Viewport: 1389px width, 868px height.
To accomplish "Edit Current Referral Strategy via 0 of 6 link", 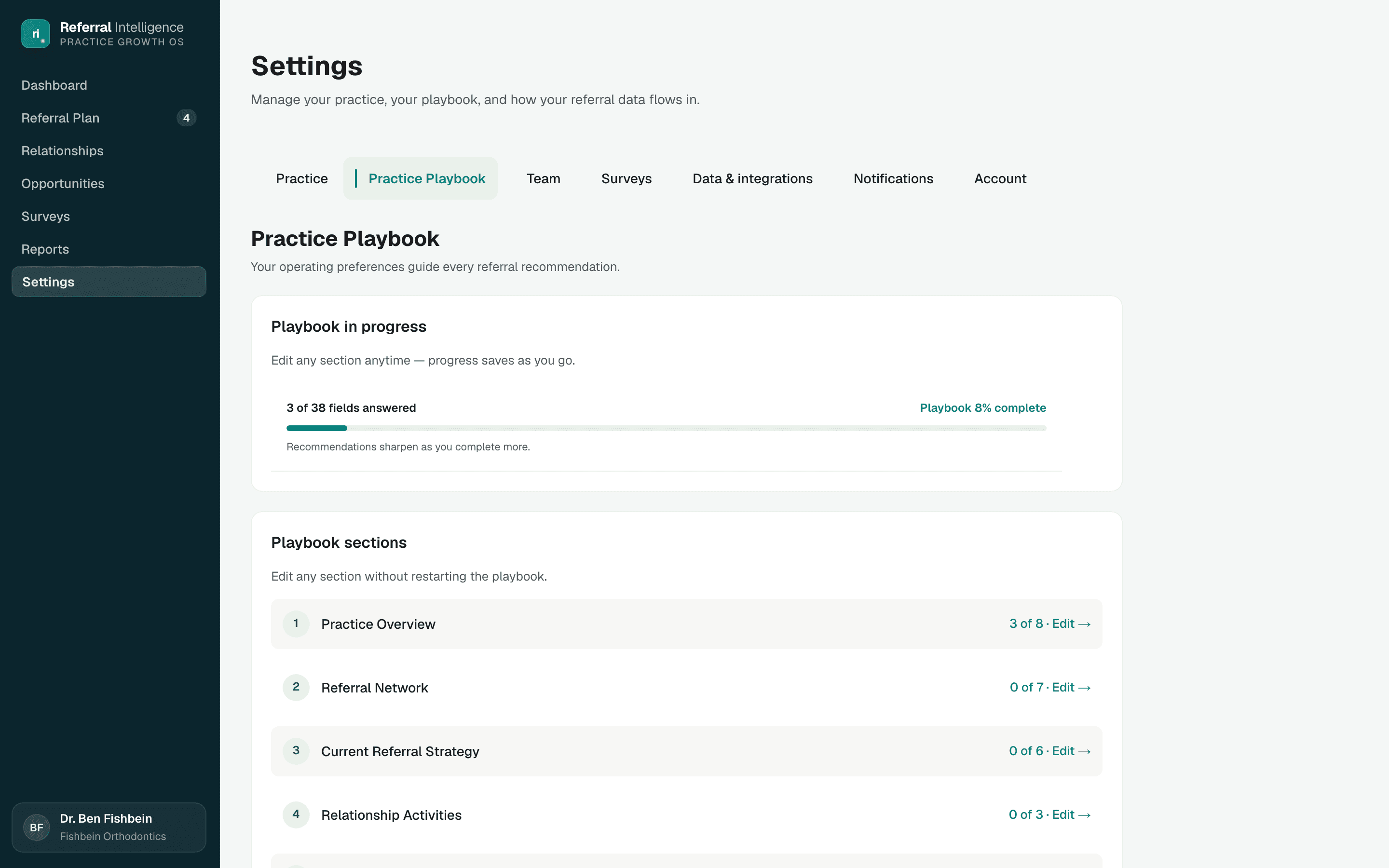I will (1050, 751).
